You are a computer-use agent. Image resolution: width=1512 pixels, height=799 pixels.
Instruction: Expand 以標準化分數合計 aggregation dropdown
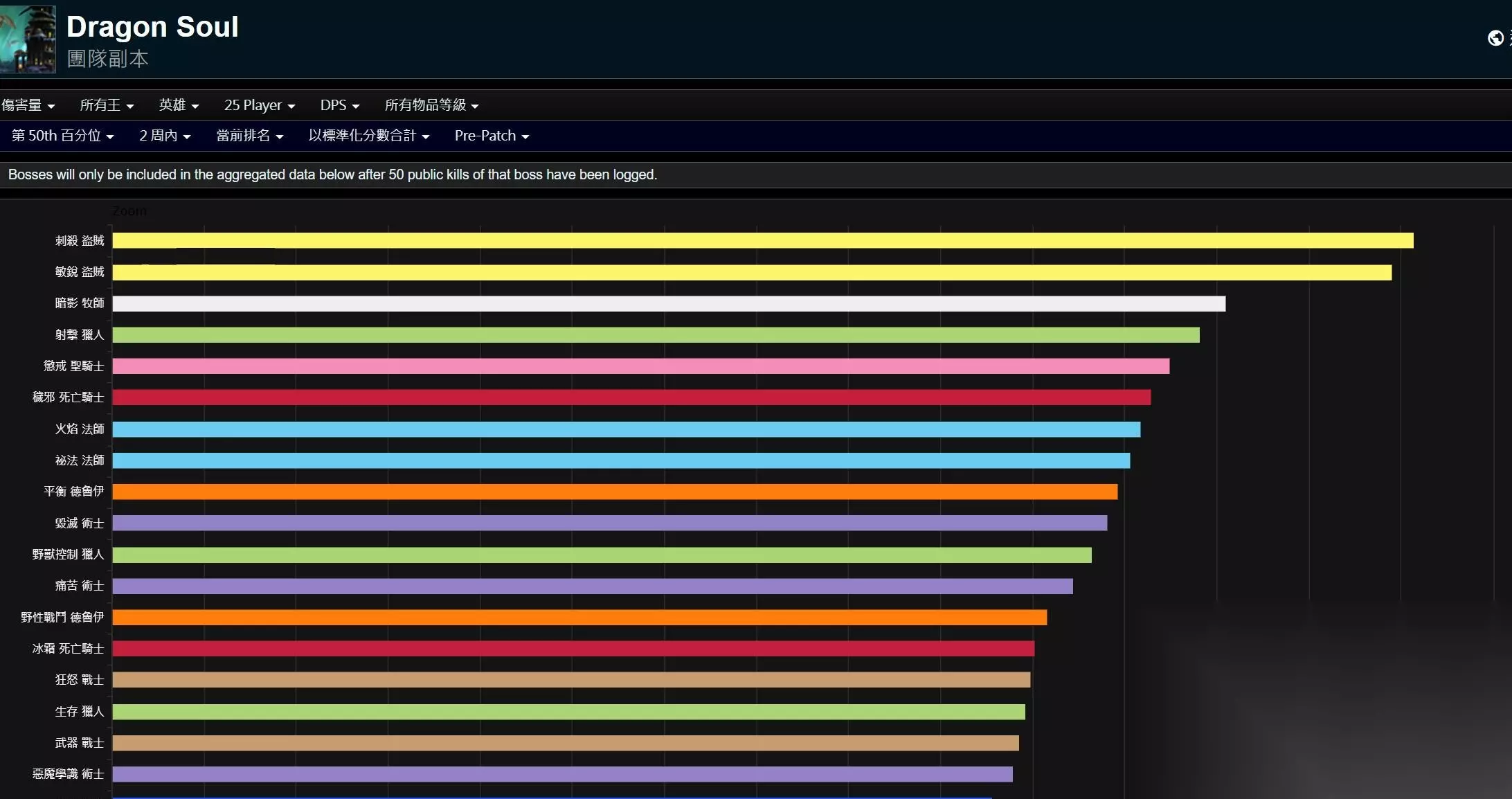368,136
